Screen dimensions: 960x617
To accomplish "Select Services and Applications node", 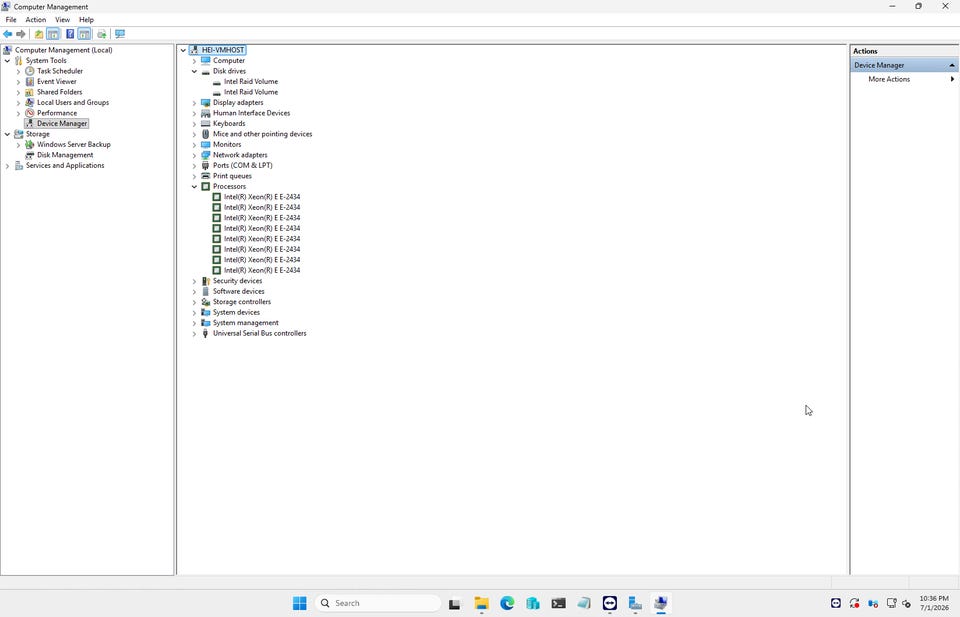I will 65,165.
